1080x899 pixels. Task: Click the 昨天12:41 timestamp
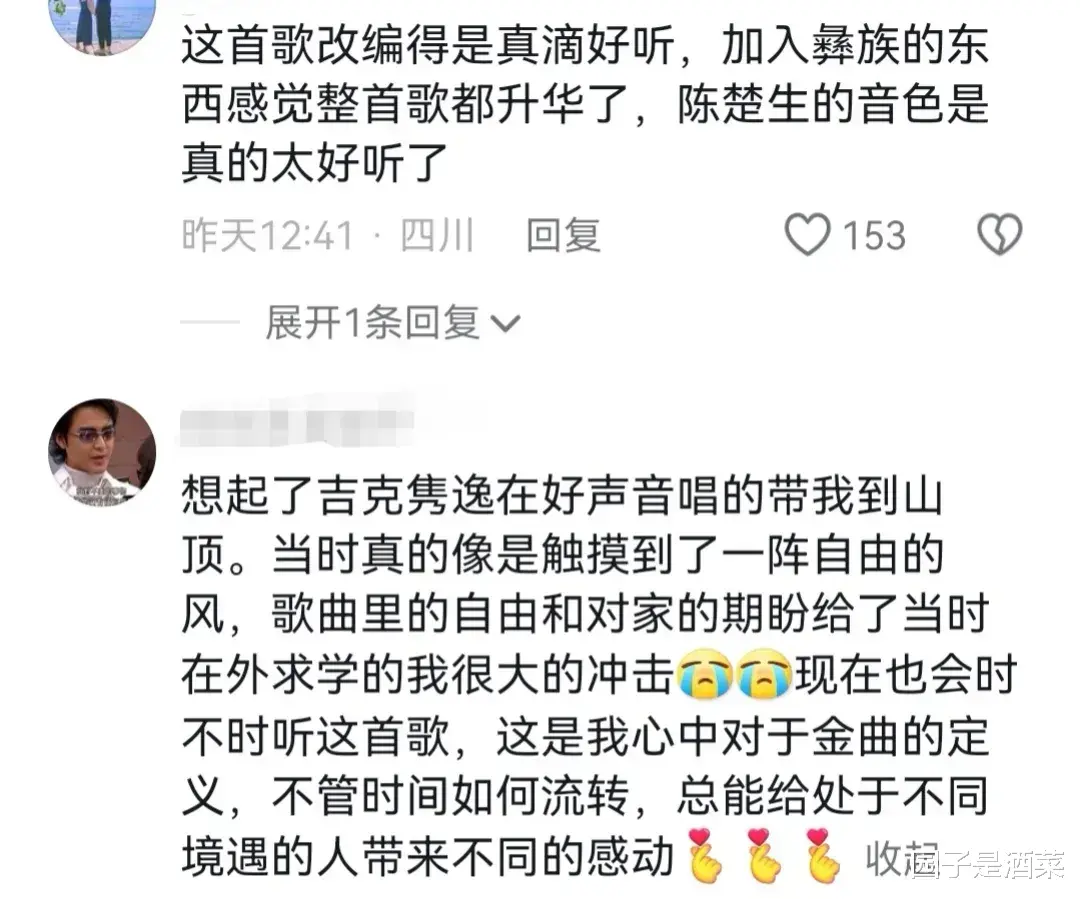pos(268,236)
